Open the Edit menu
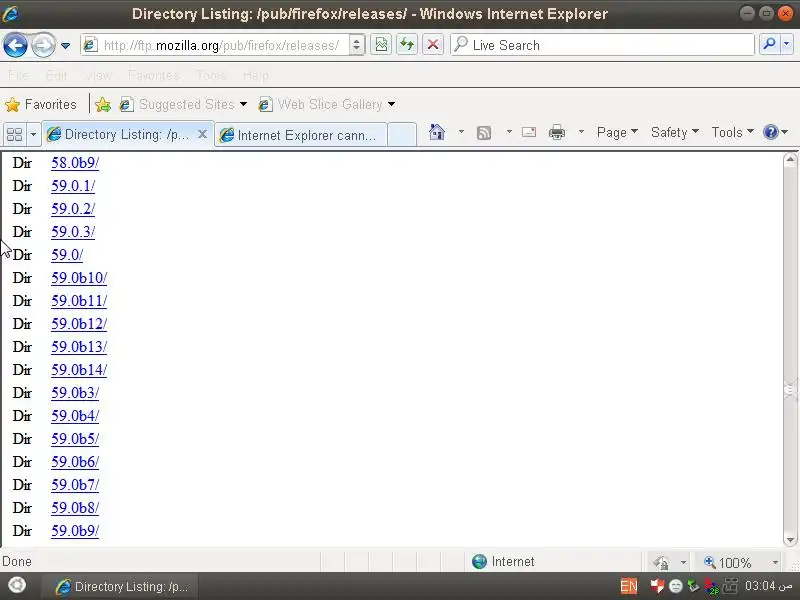The image size is (800, 600). coord(56,76)
